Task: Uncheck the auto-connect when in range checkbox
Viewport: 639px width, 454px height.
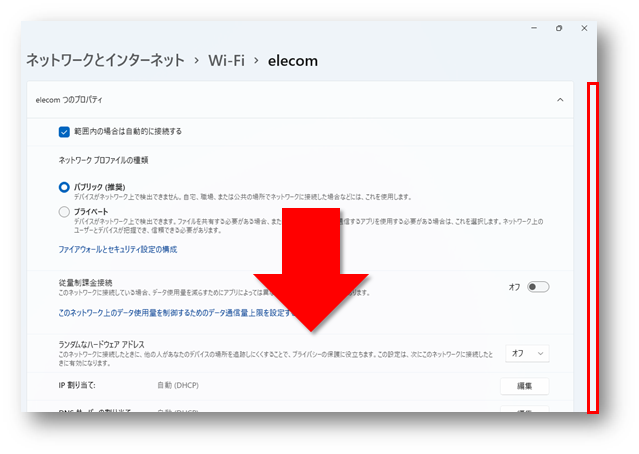Action: [64, 132]
